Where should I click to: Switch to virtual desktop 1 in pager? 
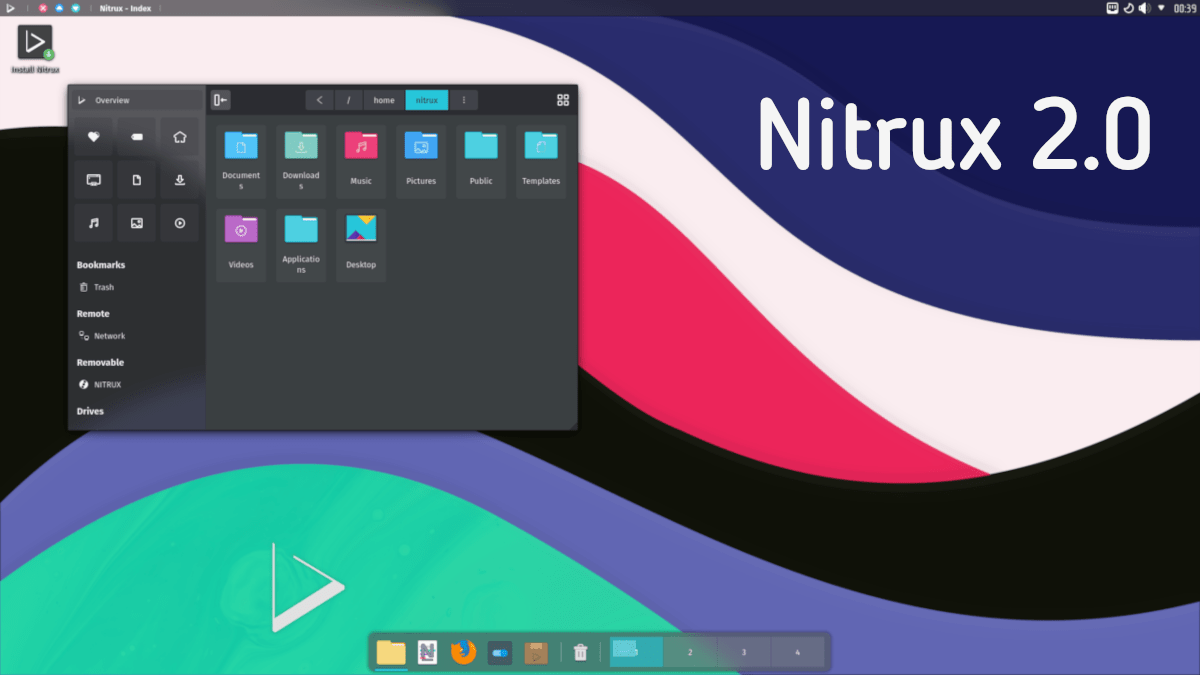pos(637,652)
